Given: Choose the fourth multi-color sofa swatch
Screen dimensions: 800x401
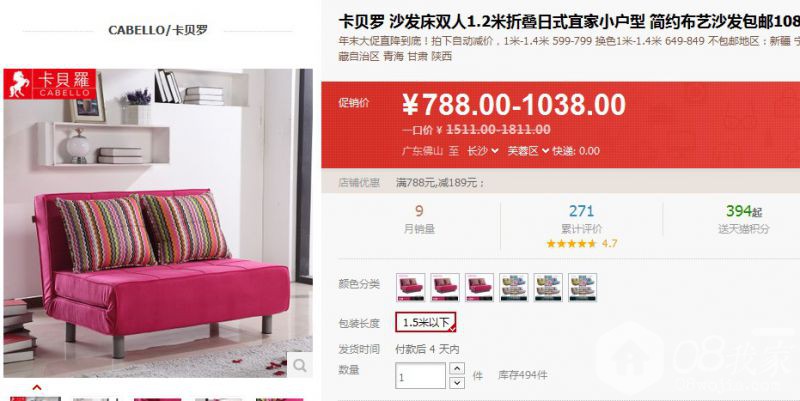Looking at the screenshot, I should 514,287.
